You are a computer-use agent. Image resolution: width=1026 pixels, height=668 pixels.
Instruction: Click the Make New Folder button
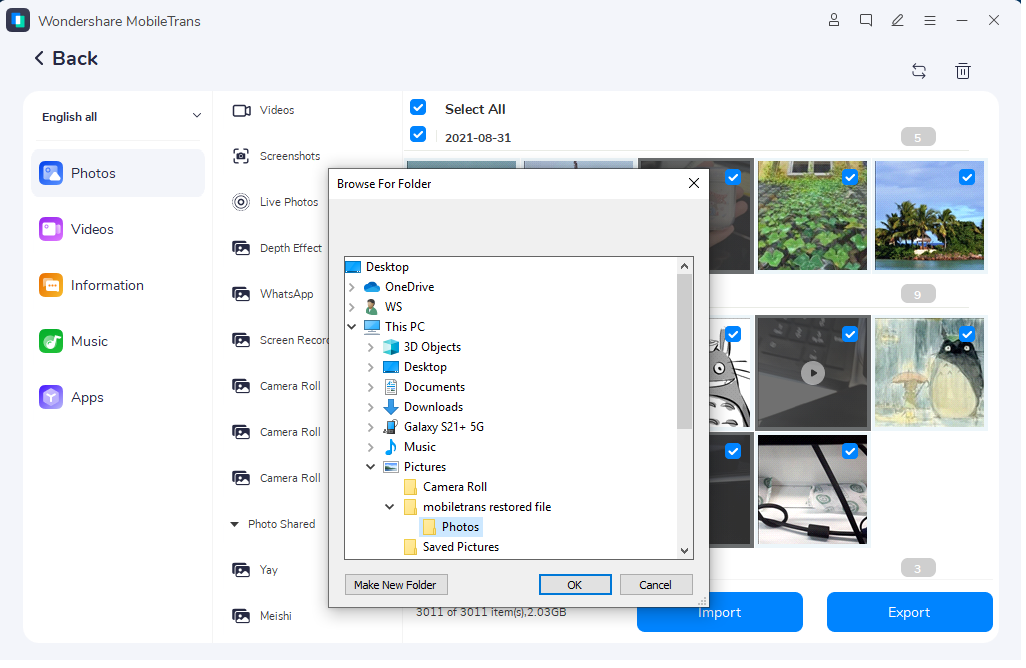[x=396, y=585]
